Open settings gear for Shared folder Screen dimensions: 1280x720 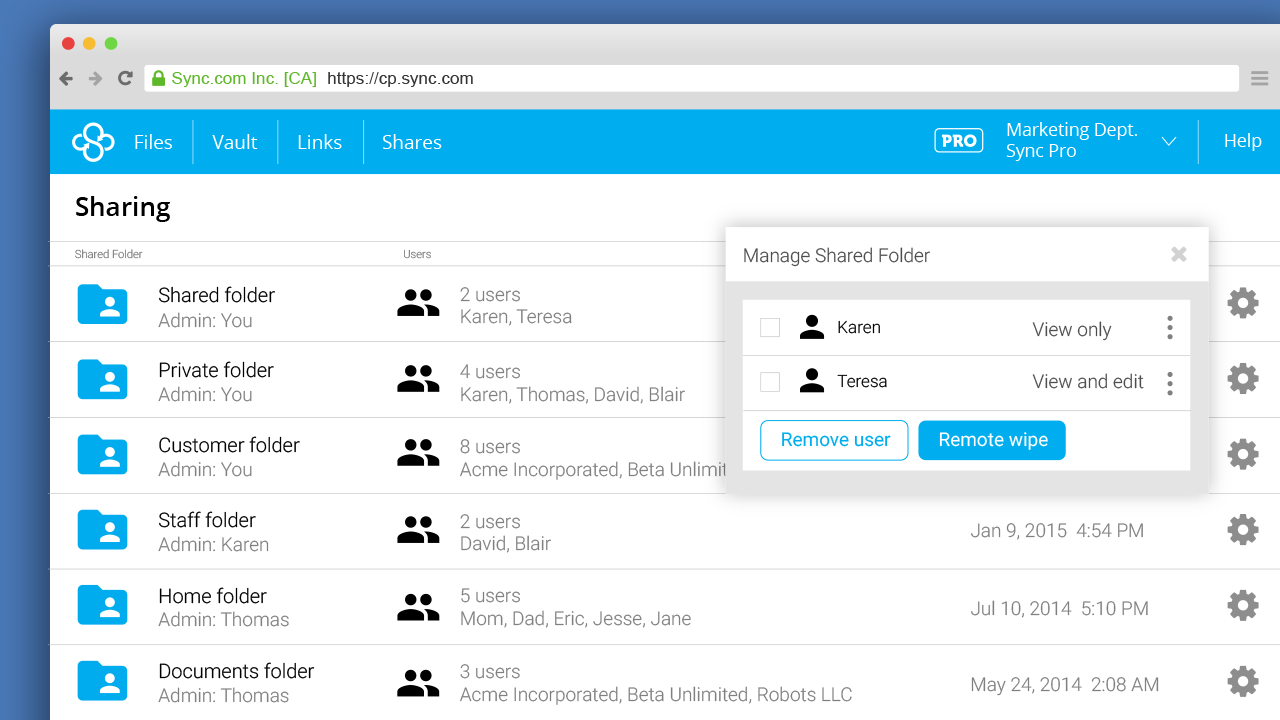click(x=1242, y=302)
